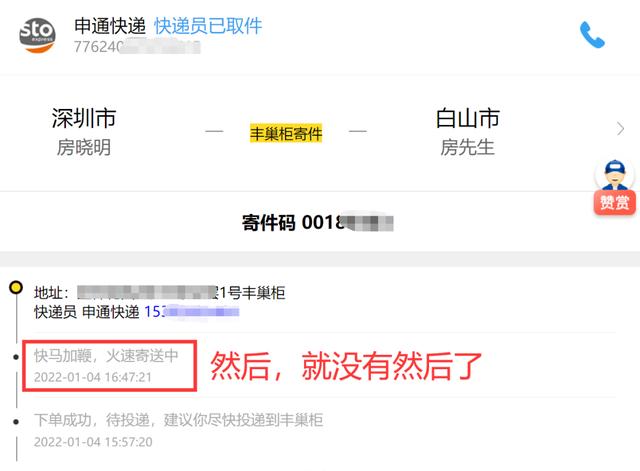
Task: Click the tracking number under 申通快递
Action: tap(137, 47)
